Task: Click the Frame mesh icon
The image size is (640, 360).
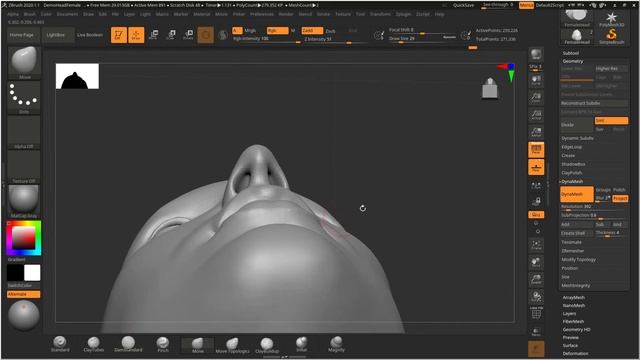Action: point(536,245)
